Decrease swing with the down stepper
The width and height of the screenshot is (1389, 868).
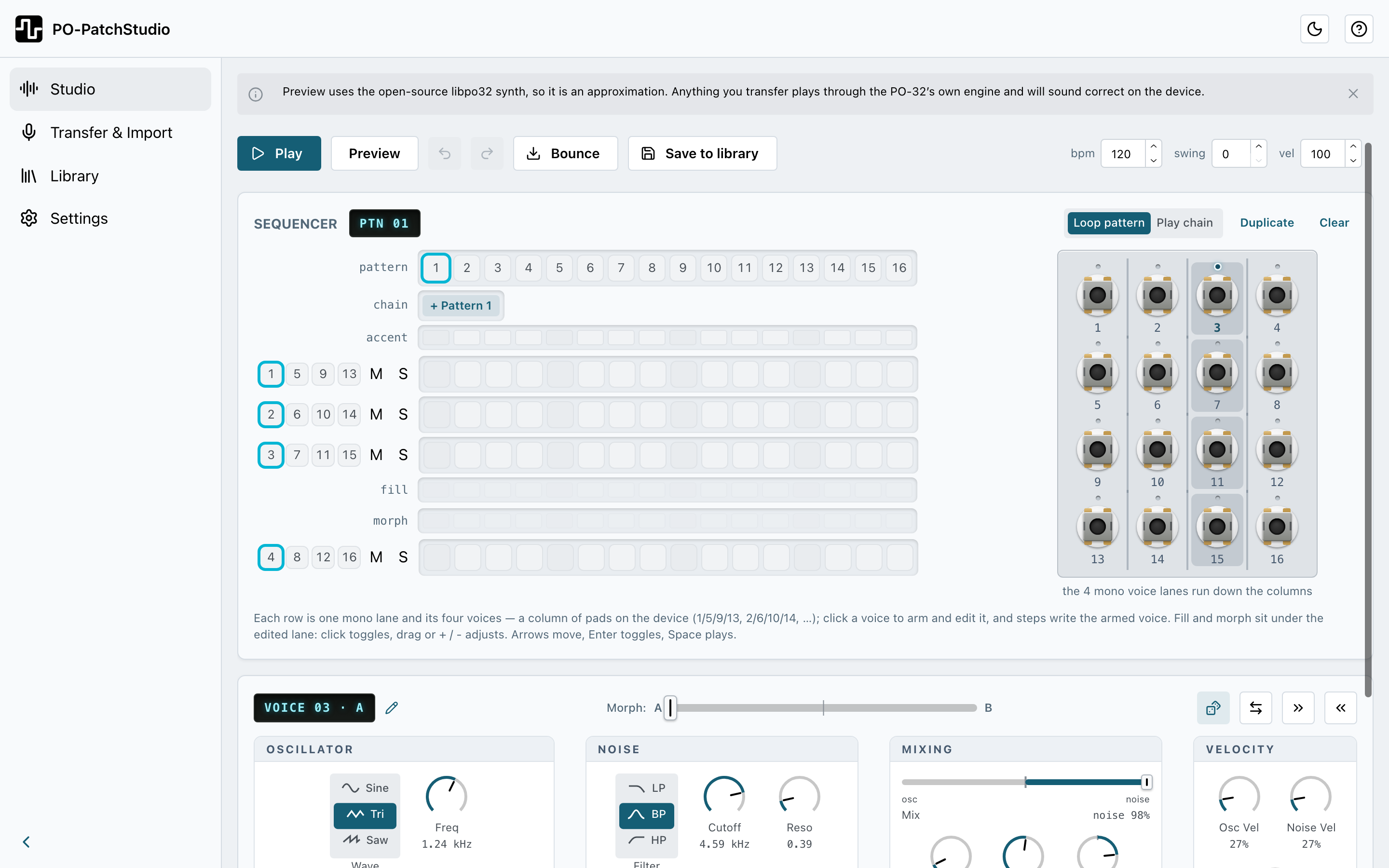tap(1258, 161)
